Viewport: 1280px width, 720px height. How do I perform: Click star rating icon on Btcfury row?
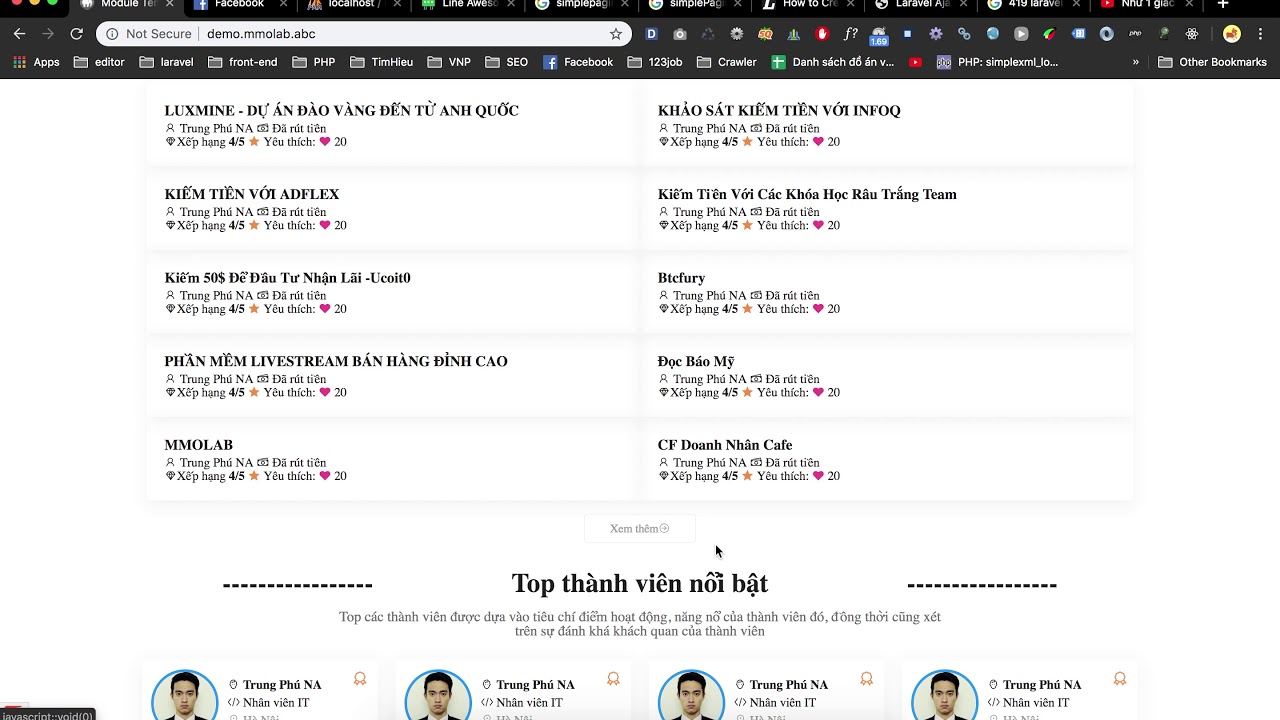click(x=747, y=309)
